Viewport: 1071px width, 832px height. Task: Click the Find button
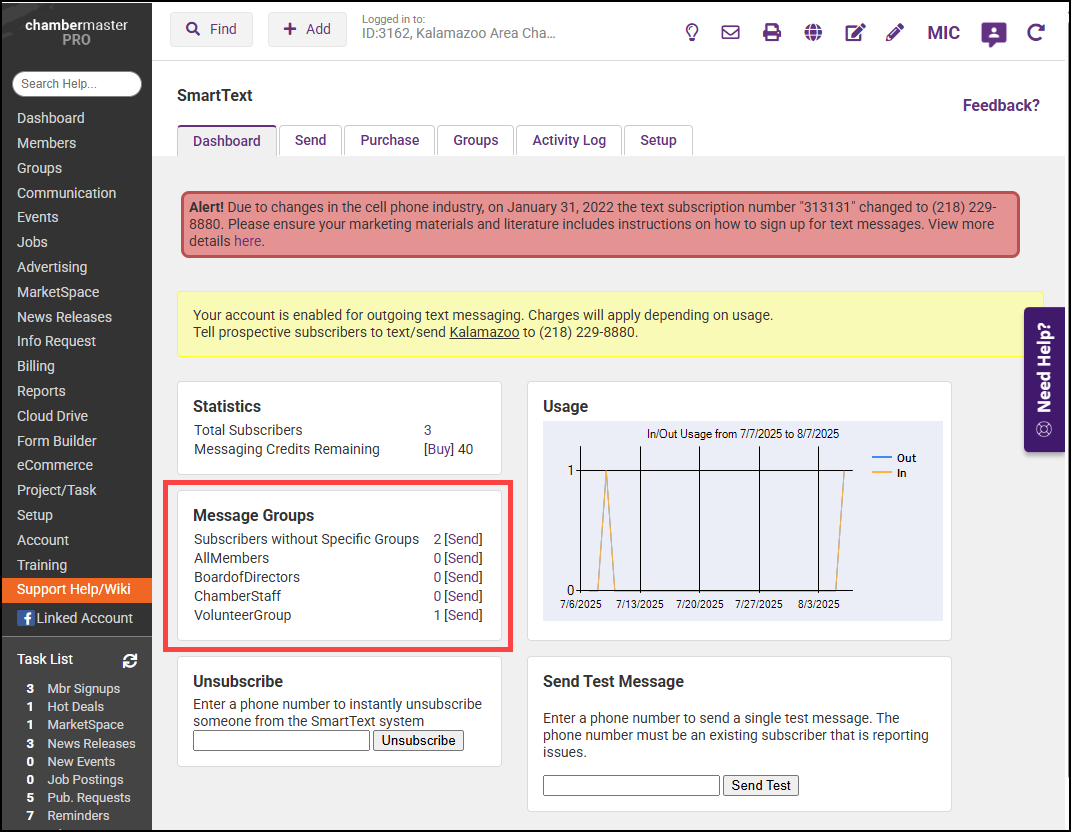[211, 30]
